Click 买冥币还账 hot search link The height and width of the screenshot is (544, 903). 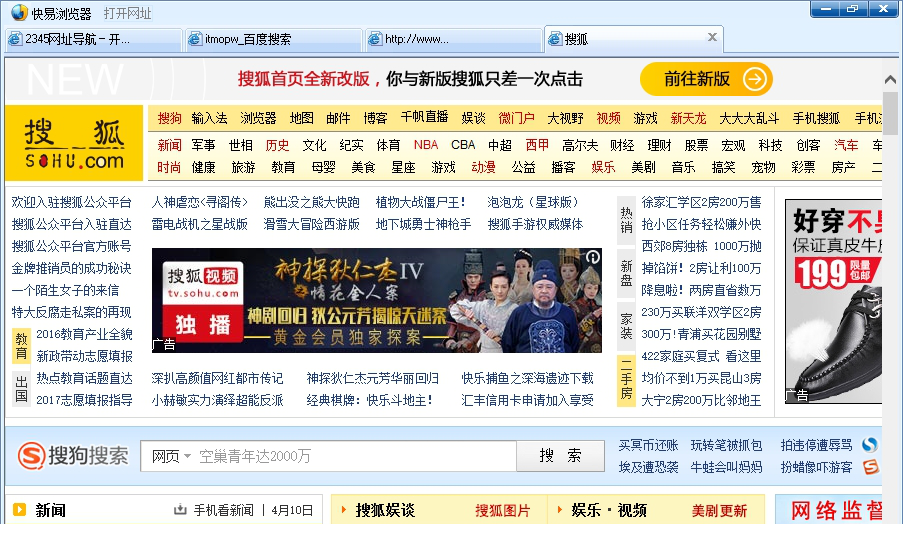[648, 446]
